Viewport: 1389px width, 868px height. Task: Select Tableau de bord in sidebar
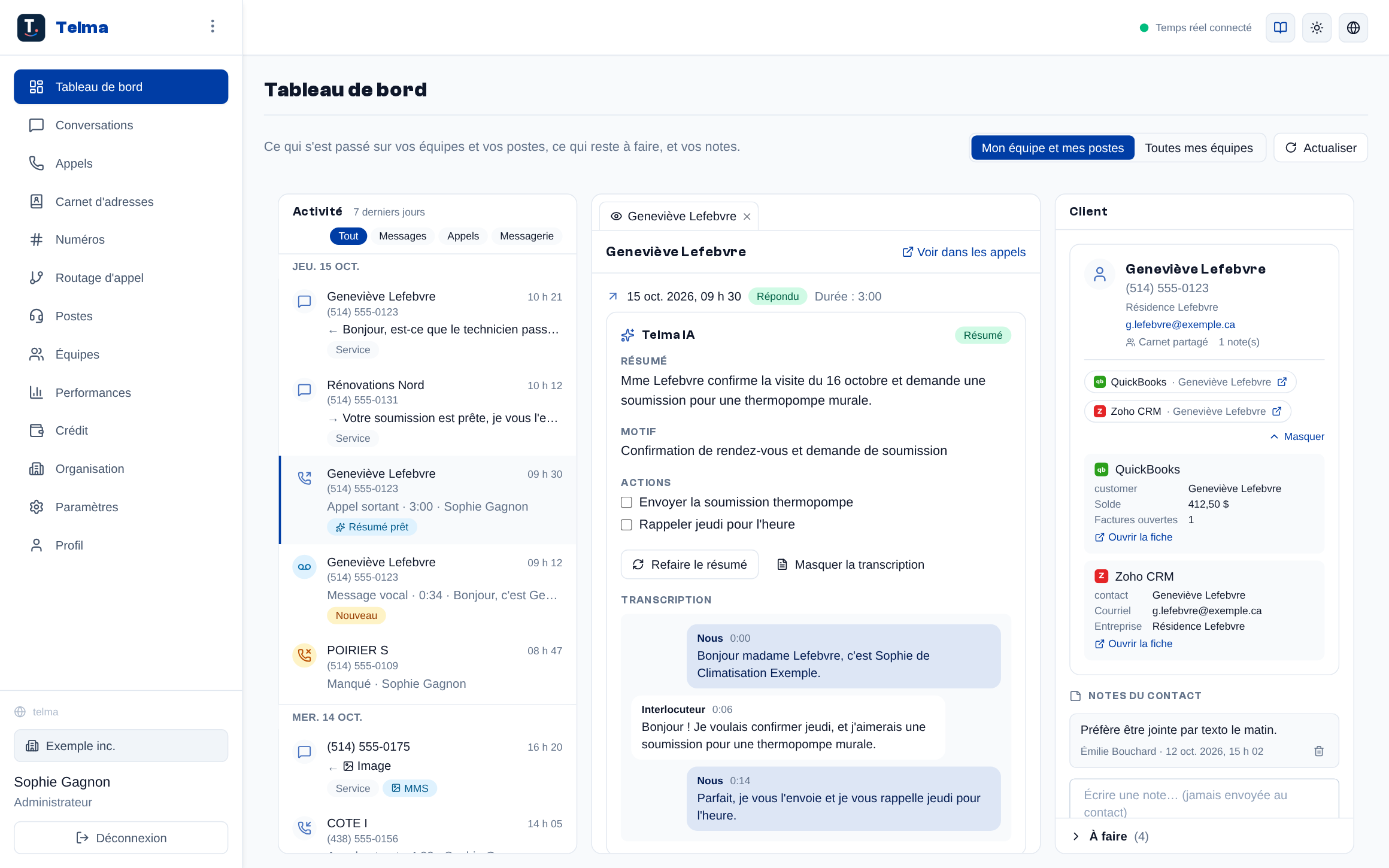pyautogui.click(x=121, y=87)
